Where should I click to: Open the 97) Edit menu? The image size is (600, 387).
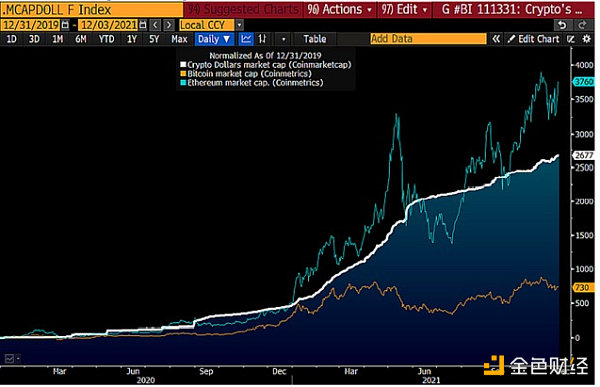click(404, 10)
